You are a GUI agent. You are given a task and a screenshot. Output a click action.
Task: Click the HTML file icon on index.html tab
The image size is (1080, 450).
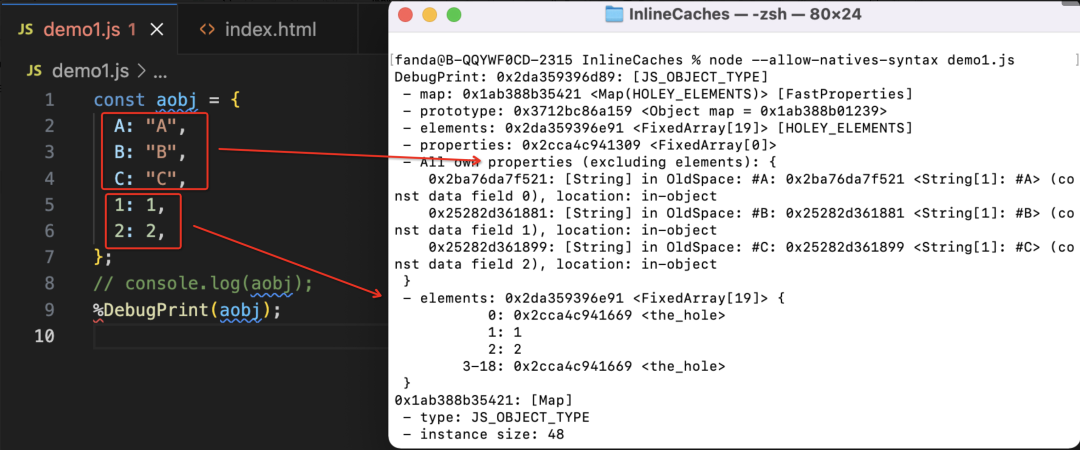pos(206,30)
